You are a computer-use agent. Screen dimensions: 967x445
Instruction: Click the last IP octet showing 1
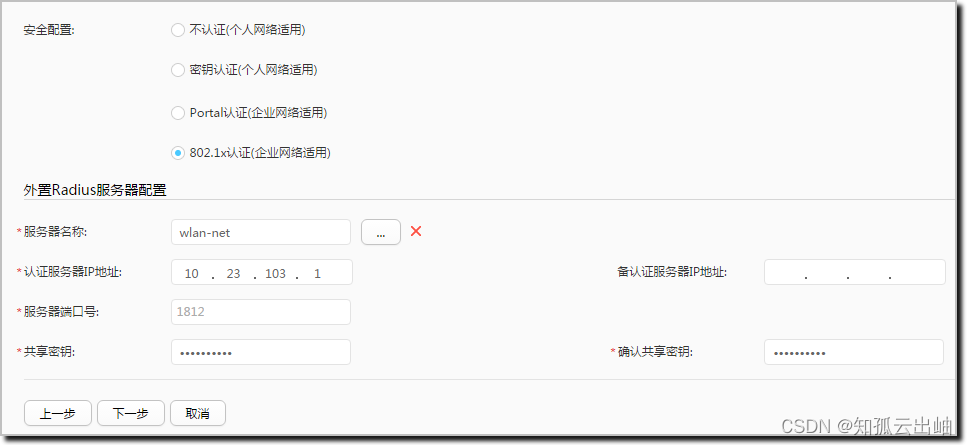(x=318, y=273)
